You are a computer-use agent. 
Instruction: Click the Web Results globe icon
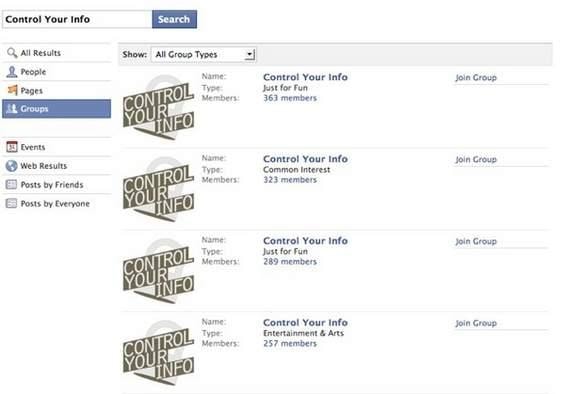12,166
